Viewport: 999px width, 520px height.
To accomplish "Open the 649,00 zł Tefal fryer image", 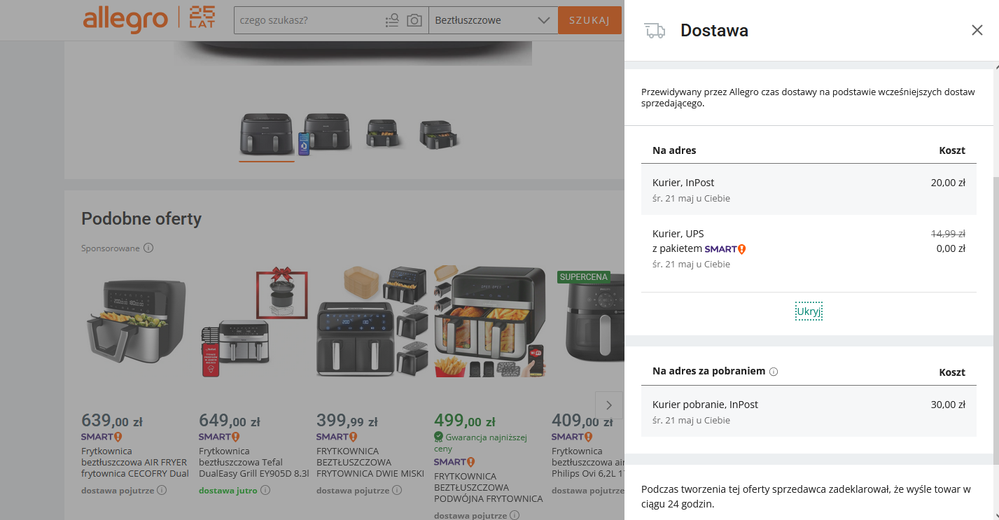I will click(x=254, y=322).
